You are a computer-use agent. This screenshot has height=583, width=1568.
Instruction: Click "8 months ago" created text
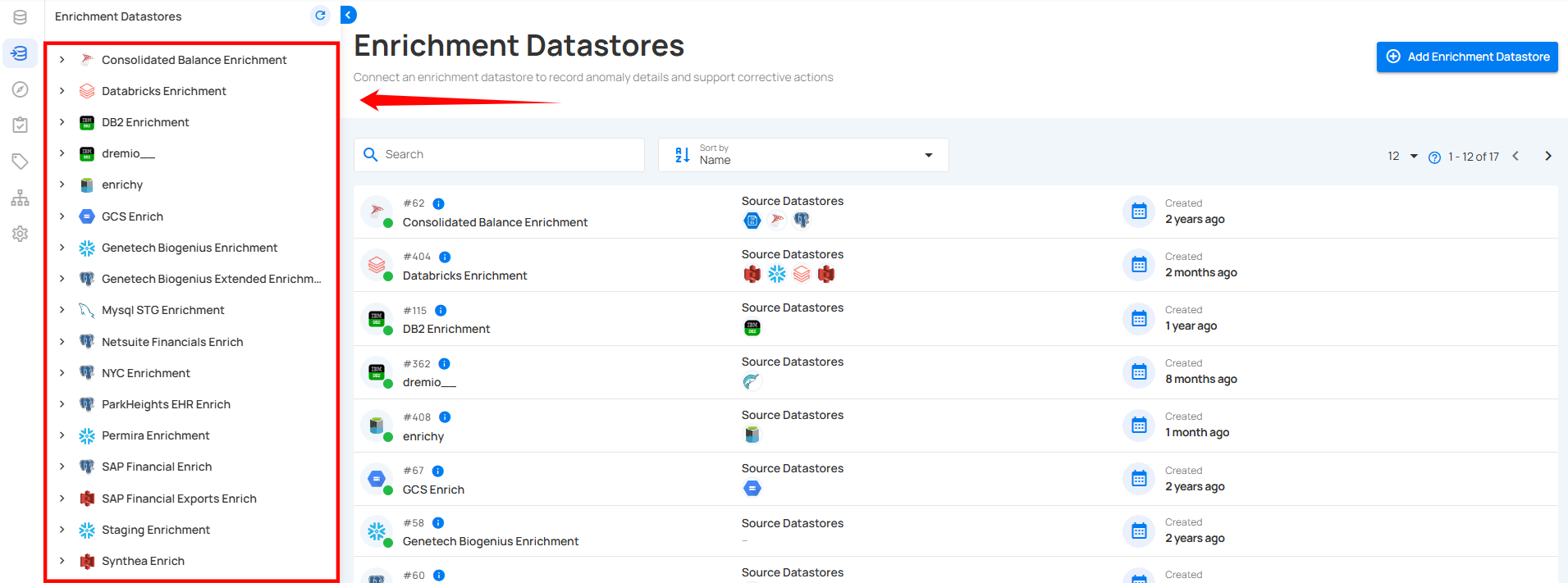click(x=1201, y=379)
